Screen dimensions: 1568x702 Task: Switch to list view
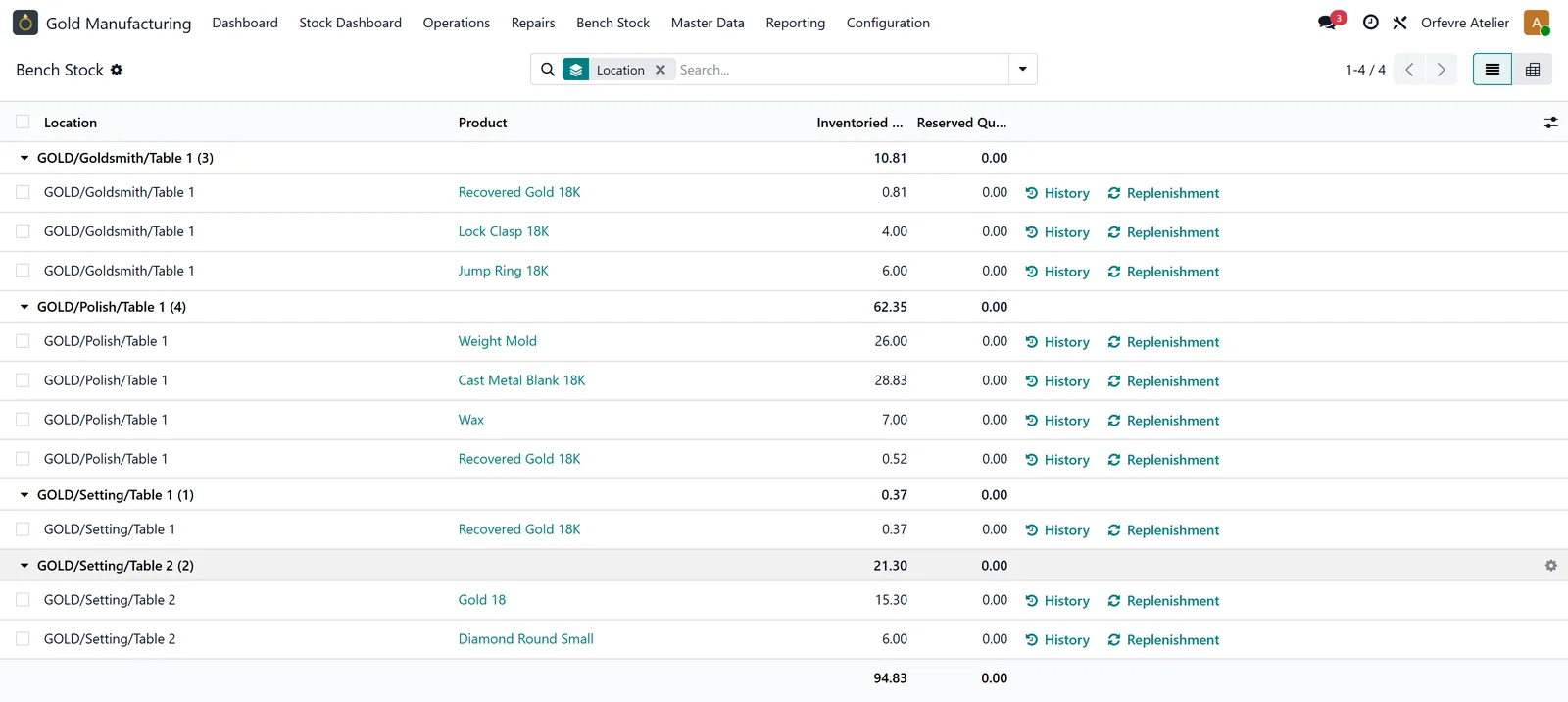click(1493, 70)
